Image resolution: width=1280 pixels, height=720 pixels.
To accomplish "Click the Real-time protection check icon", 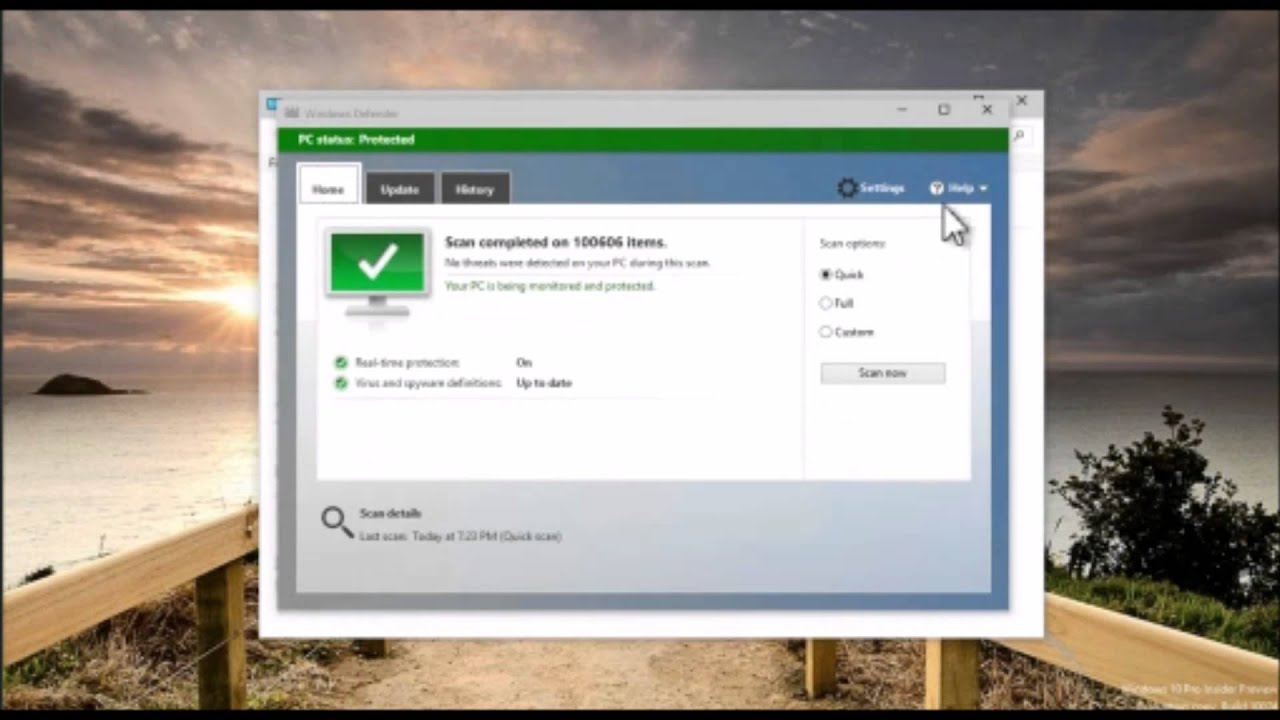I will [x=341, y=363].
